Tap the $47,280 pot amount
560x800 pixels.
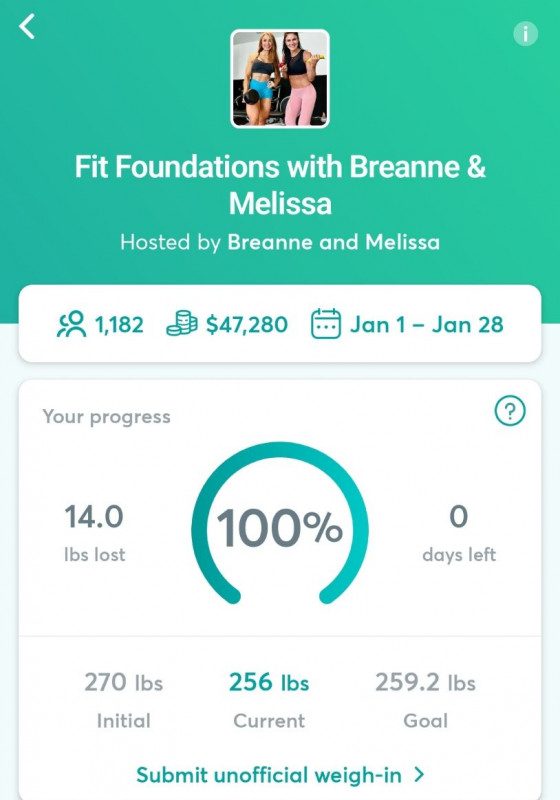point(247,325)
